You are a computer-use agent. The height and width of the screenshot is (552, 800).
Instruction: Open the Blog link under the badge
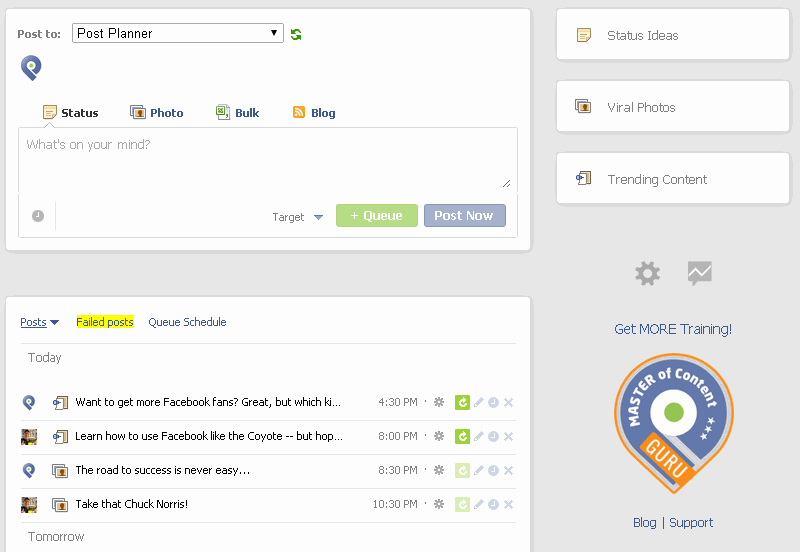pyautogui.click(x=645, y=522)
